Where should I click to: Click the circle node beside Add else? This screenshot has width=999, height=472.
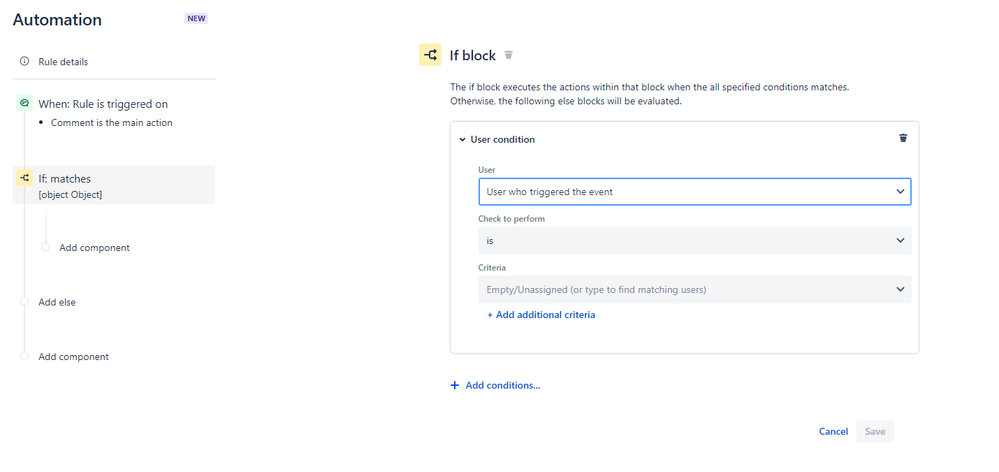tap(24, 302)
